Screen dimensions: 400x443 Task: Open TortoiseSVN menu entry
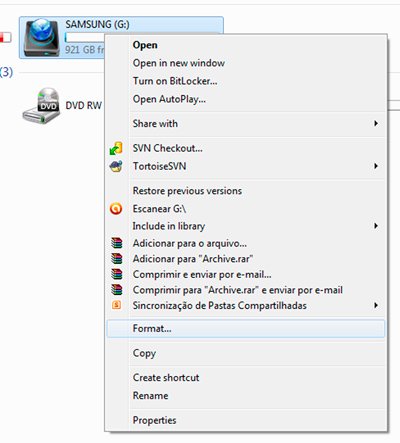(x=246, y=166)
